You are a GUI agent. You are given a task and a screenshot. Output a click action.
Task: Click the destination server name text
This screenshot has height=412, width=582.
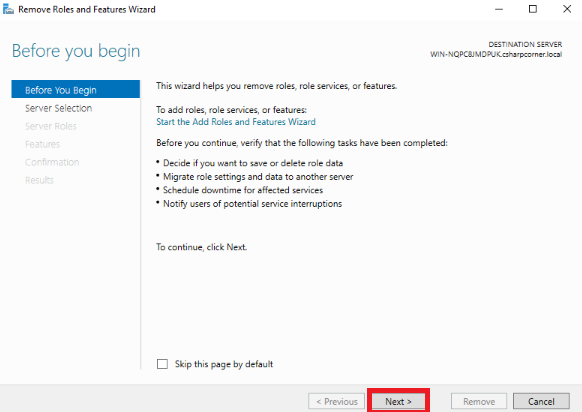click(x=496, y=54)
